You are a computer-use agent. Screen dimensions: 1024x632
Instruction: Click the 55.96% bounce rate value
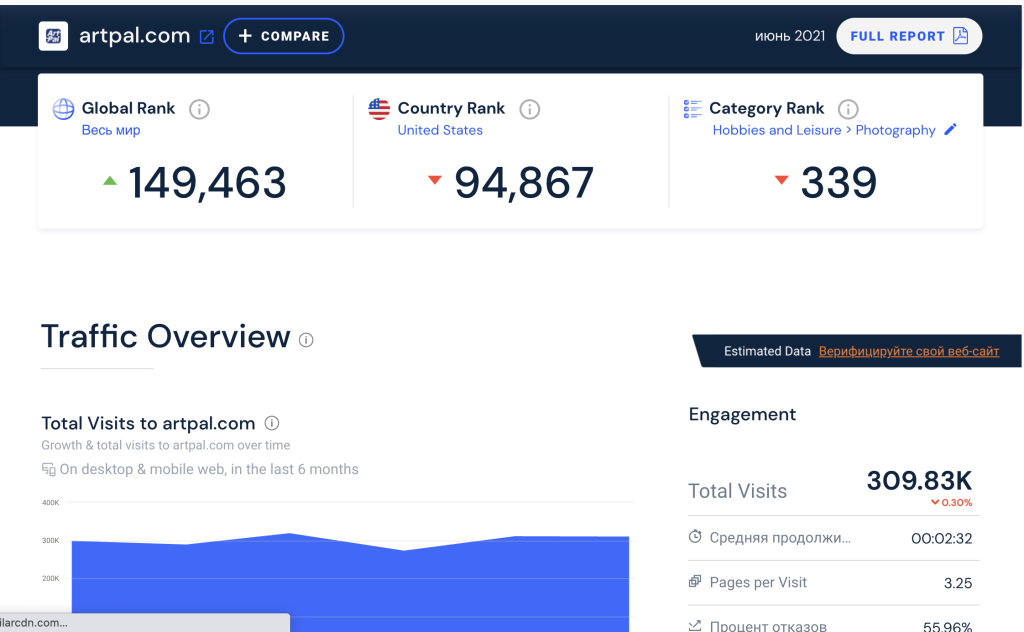(947, 626)
